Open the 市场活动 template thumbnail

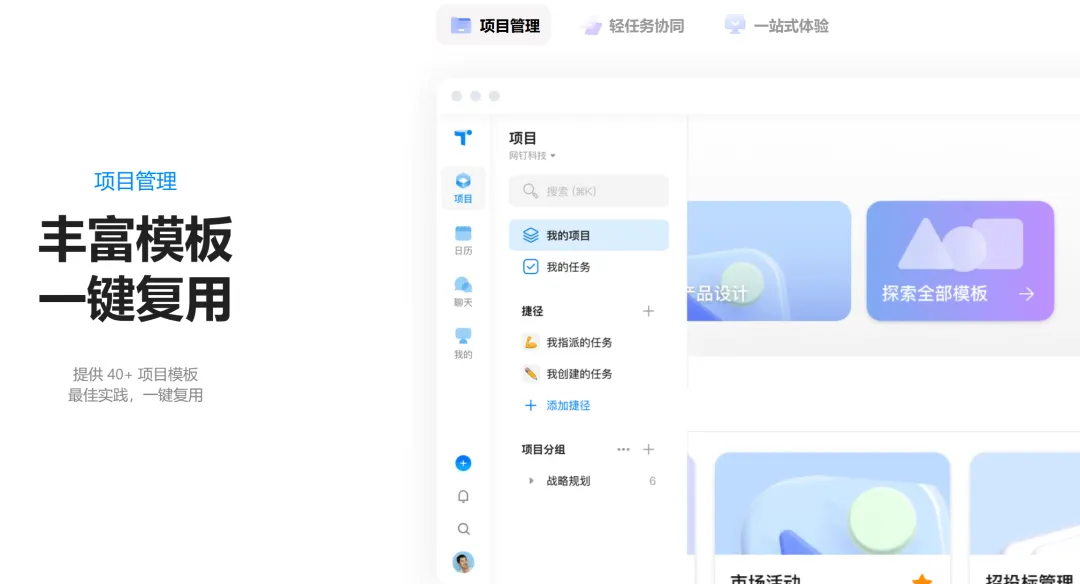point(832,503)
